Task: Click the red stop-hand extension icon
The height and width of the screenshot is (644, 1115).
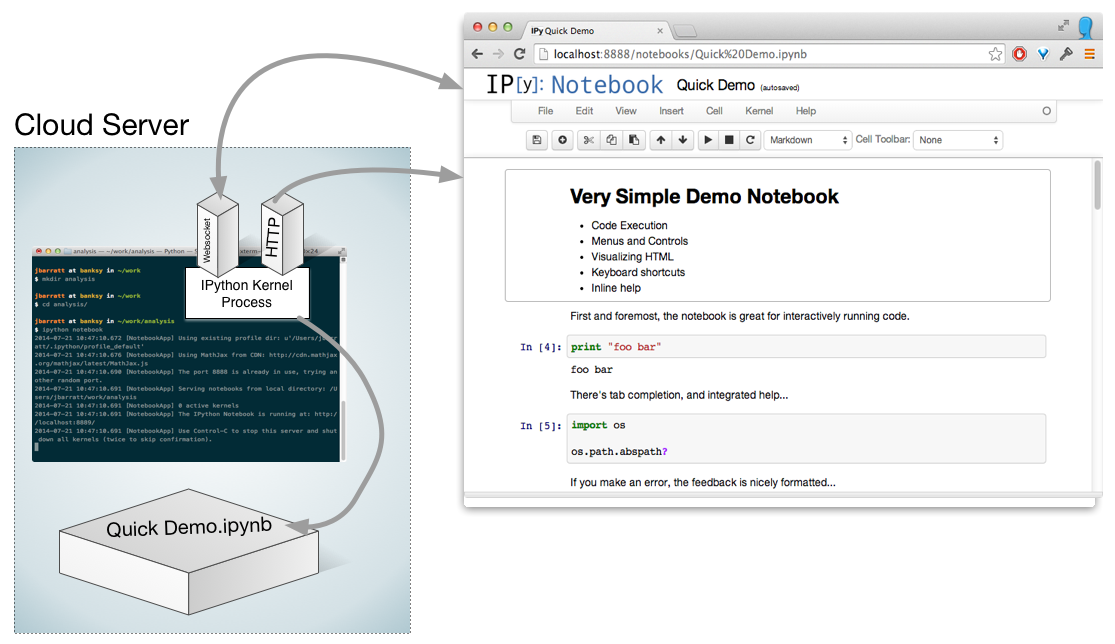Action: (x=1019, y=54)
